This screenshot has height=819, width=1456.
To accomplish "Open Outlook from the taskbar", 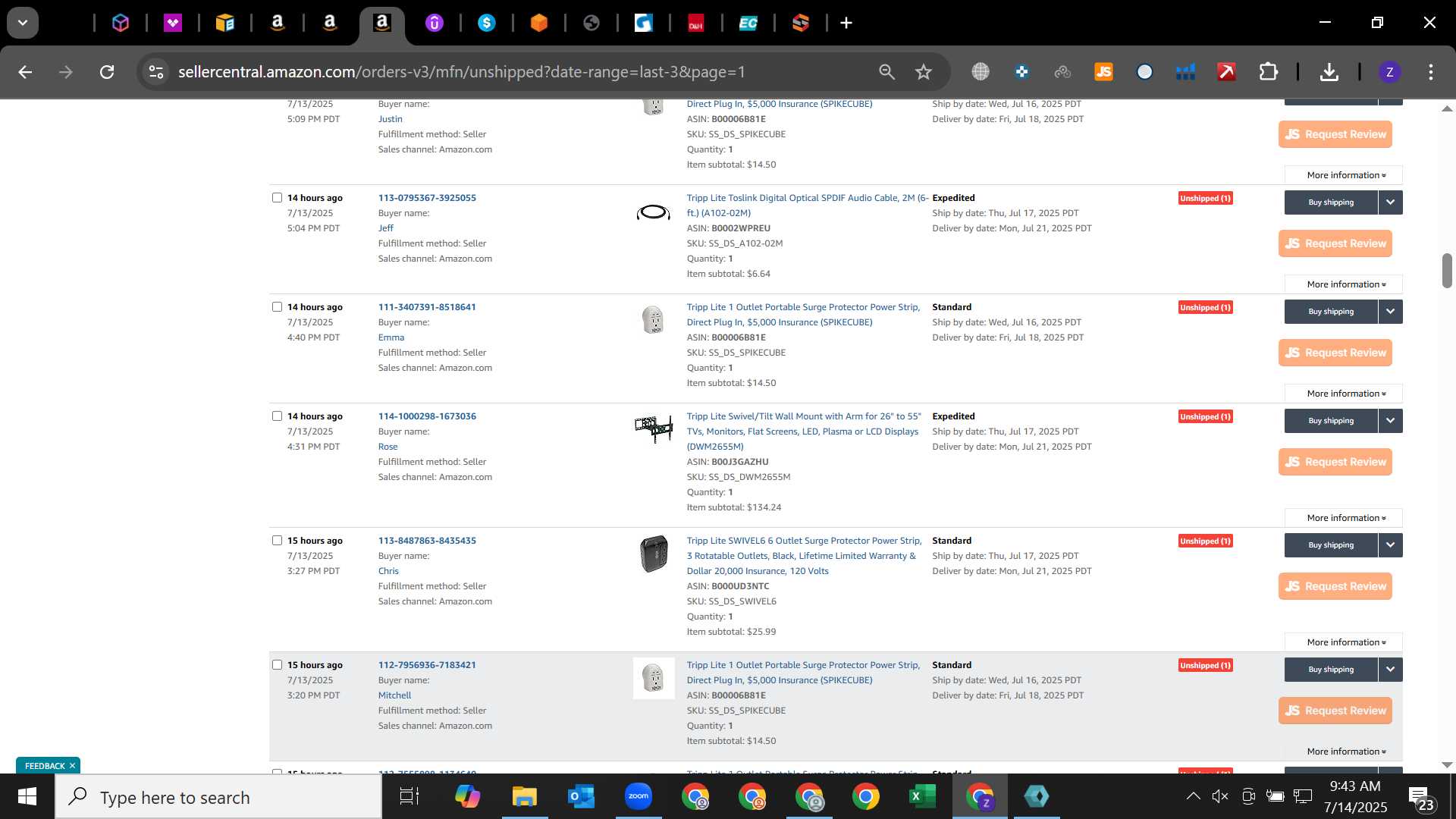I will coord(582,797).
